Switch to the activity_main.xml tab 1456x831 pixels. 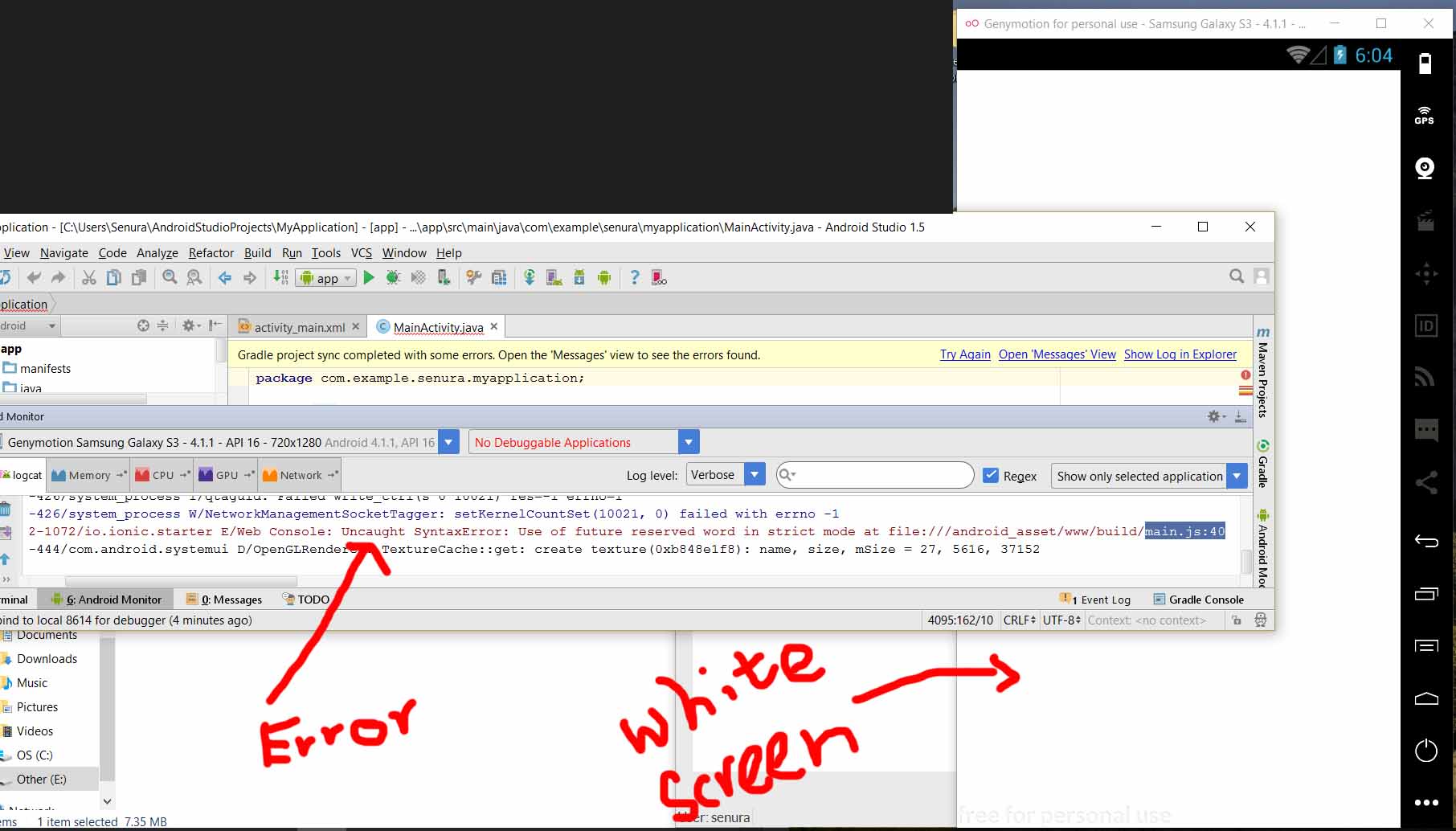click(299, 327)
